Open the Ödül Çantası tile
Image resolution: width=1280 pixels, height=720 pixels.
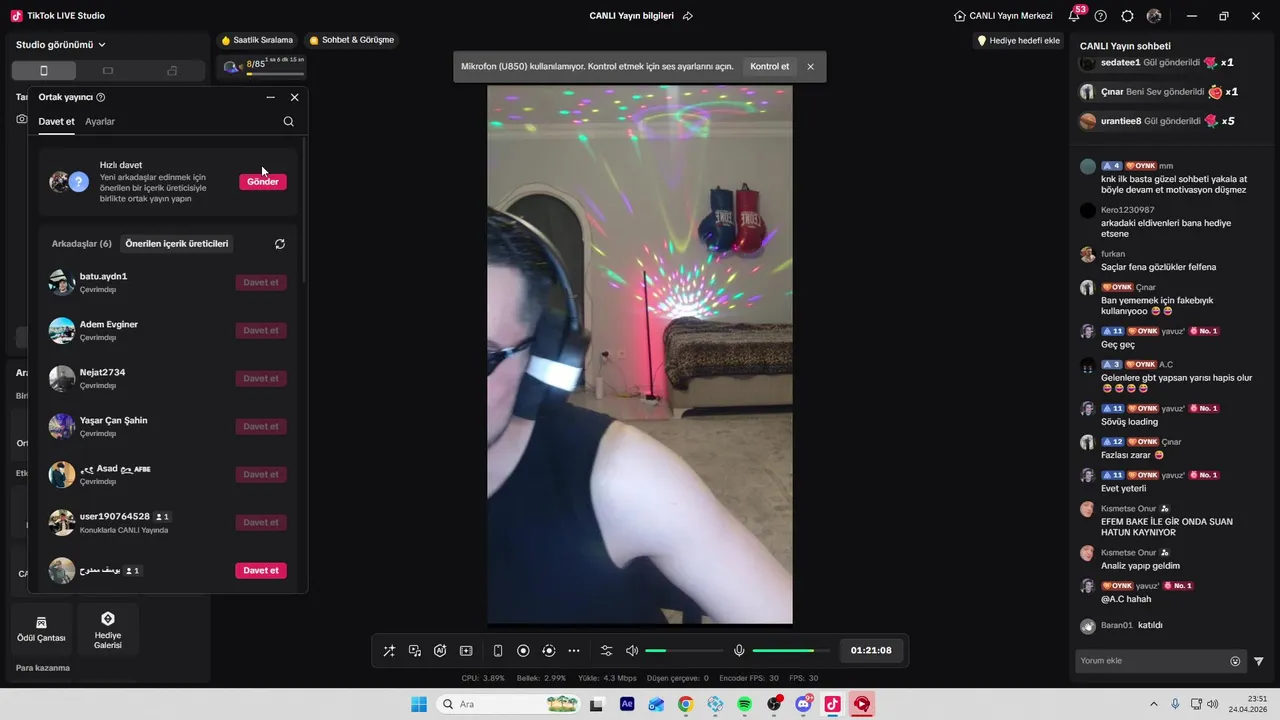point(41,628)
